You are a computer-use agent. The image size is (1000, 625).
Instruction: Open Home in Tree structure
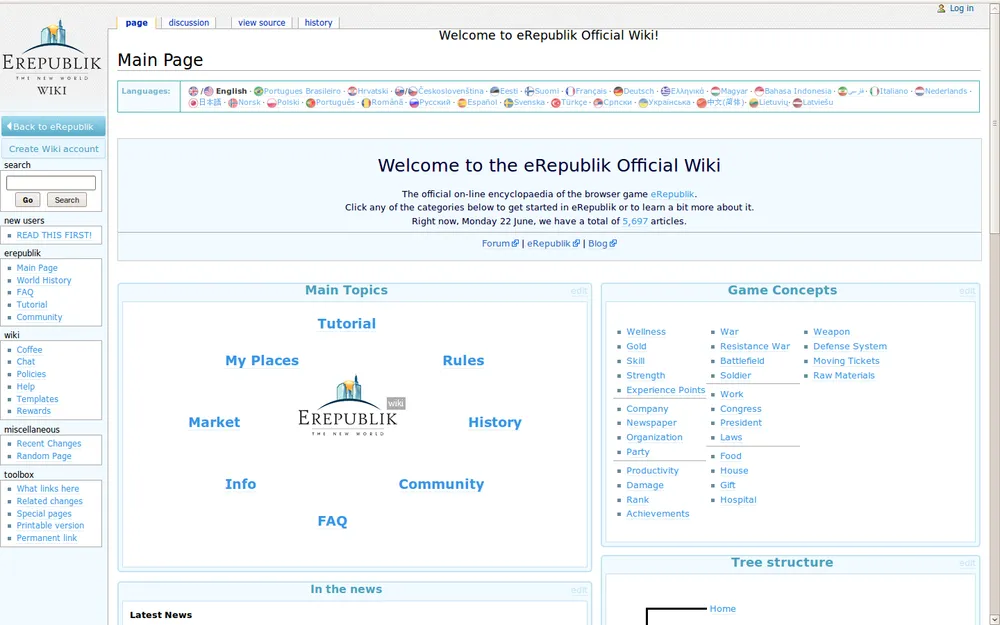[x=723, y=608]
